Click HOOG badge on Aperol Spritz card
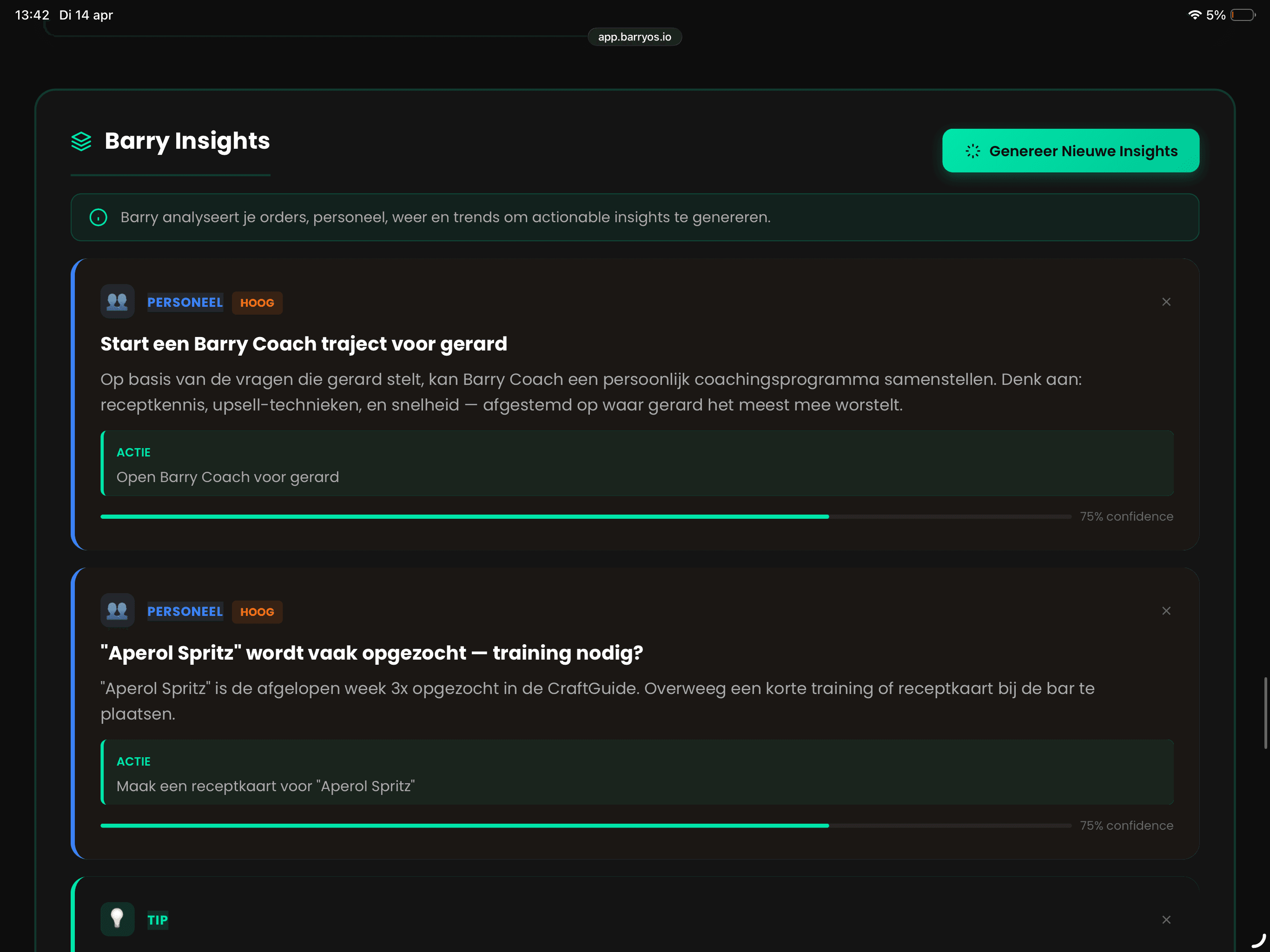This screenshot has height=952, width=1270. 257,612
